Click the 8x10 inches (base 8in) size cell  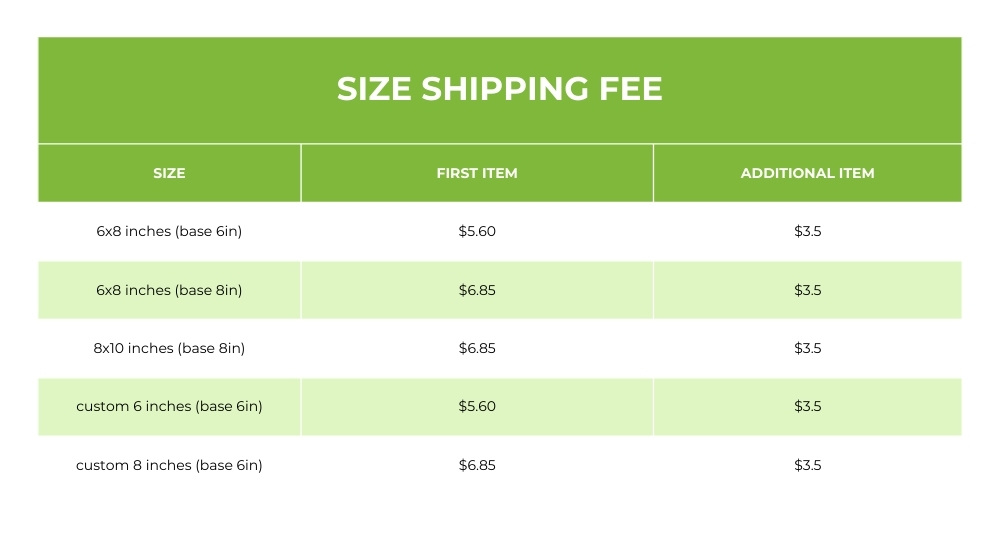pyautogui.click(x=169, y=348)
